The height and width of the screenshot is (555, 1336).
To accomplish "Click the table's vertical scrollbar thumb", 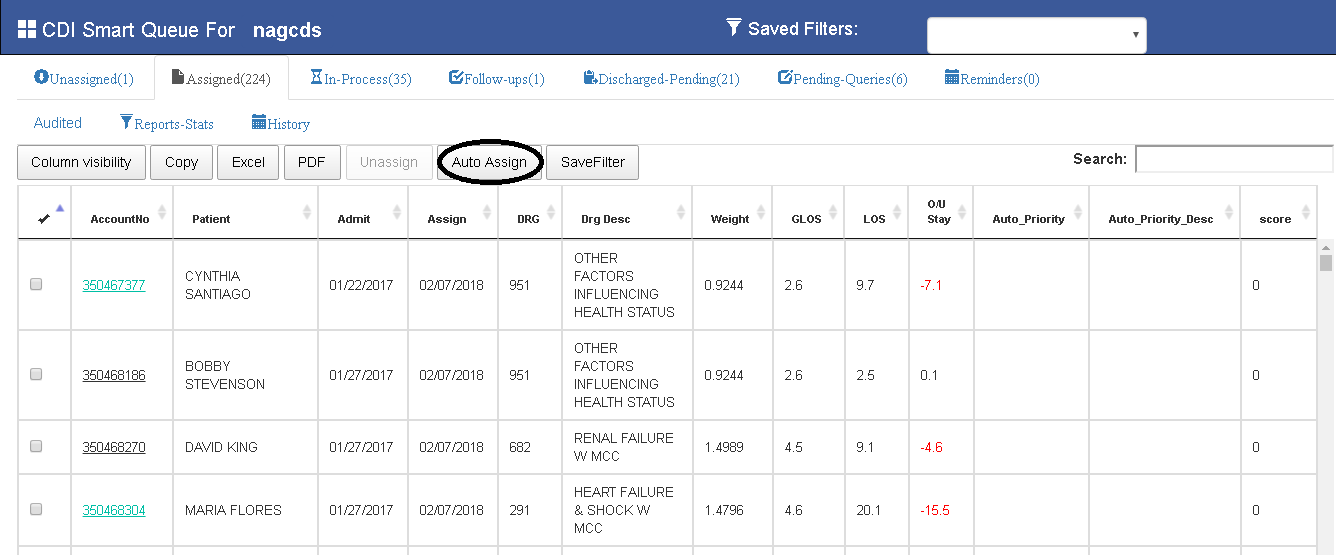I will [x=1326, y=263].
